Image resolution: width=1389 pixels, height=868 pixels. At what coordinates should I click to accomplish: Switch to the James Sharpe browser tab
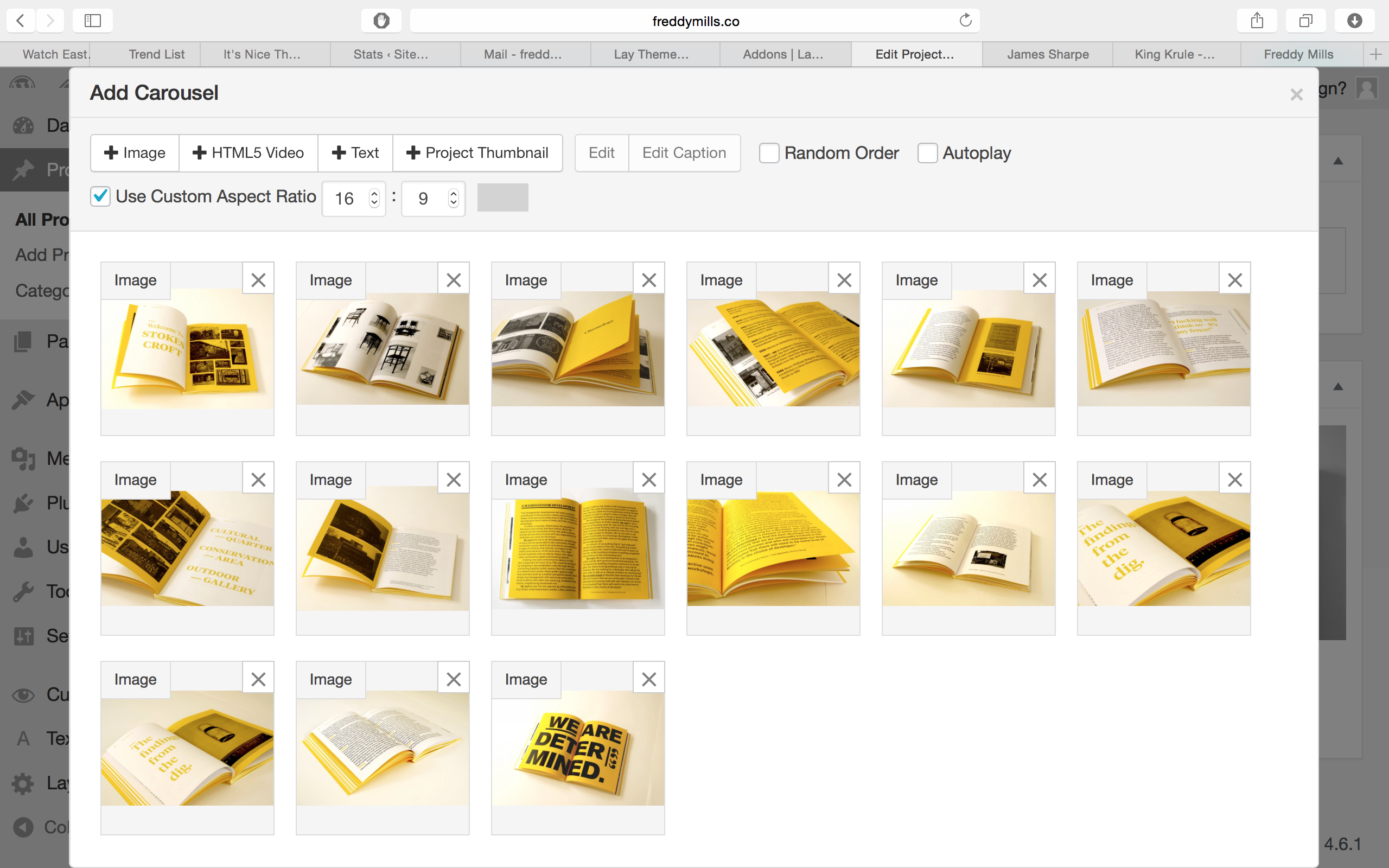point(1047,54)
